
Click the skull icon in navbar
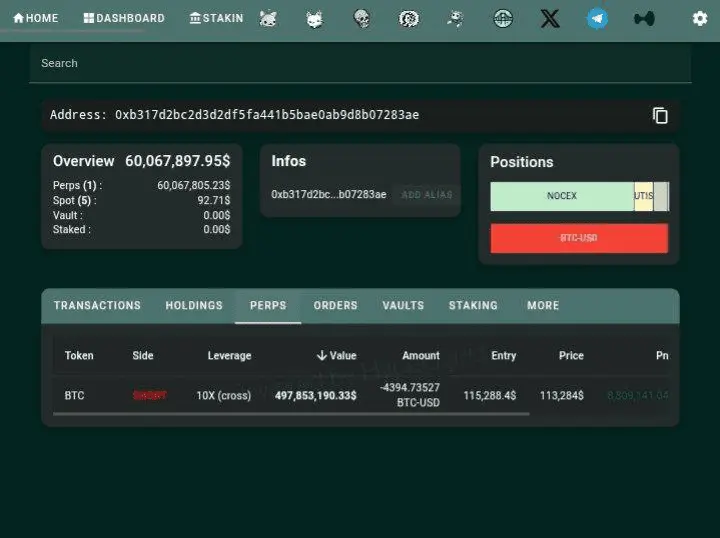coord(362,19)
